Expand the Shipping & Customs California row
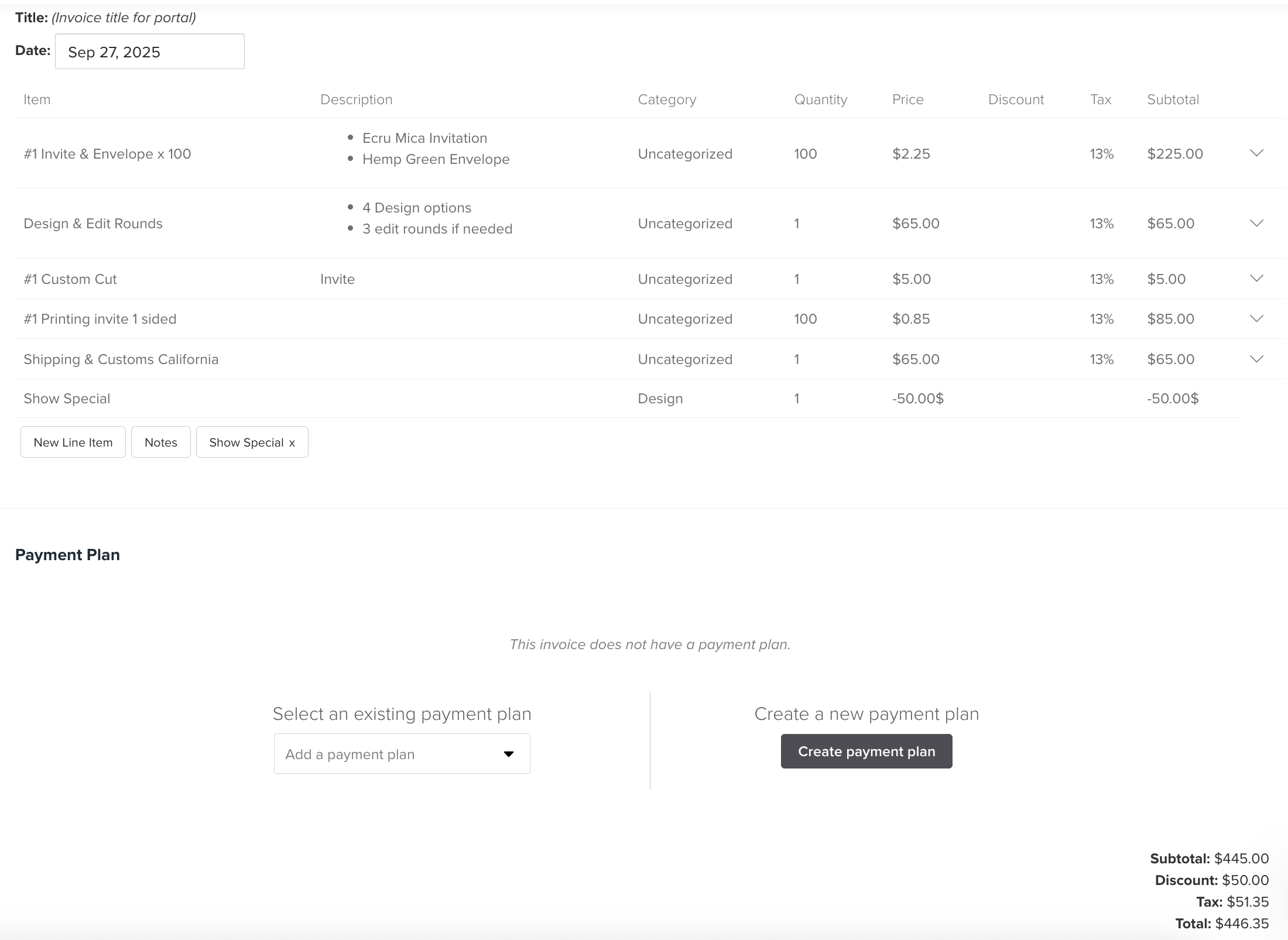This screenshot has height=940, width=1288. 1256,359
